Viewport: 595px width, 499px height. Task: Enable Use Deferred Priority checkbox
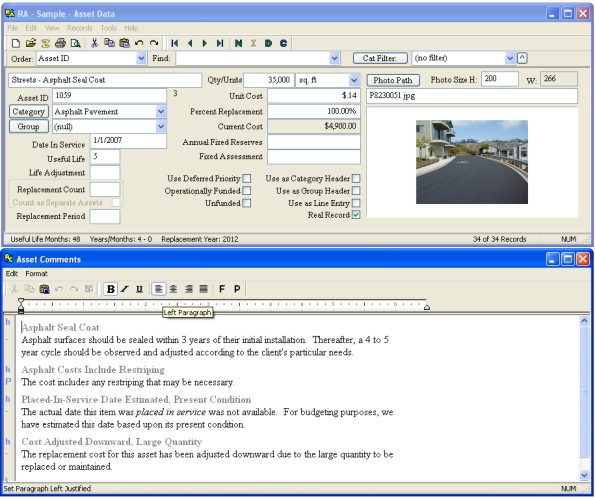tap(247, 178)
